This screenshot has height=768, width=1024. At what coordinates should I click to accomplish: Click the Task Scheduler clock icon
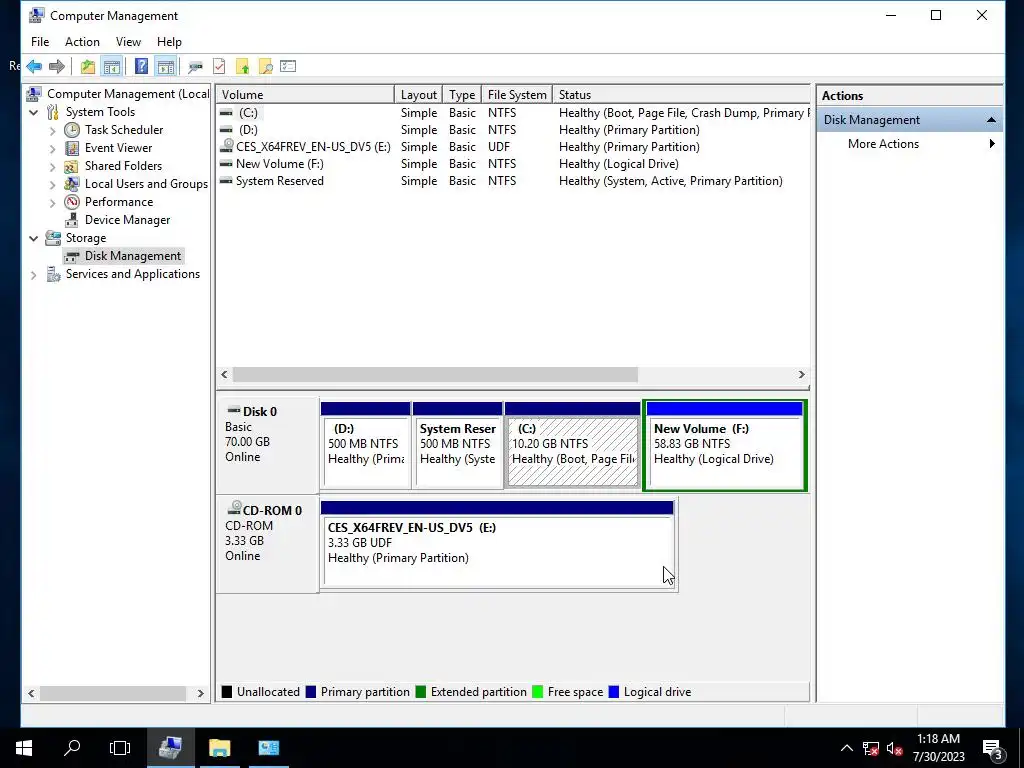click(72, 130)
